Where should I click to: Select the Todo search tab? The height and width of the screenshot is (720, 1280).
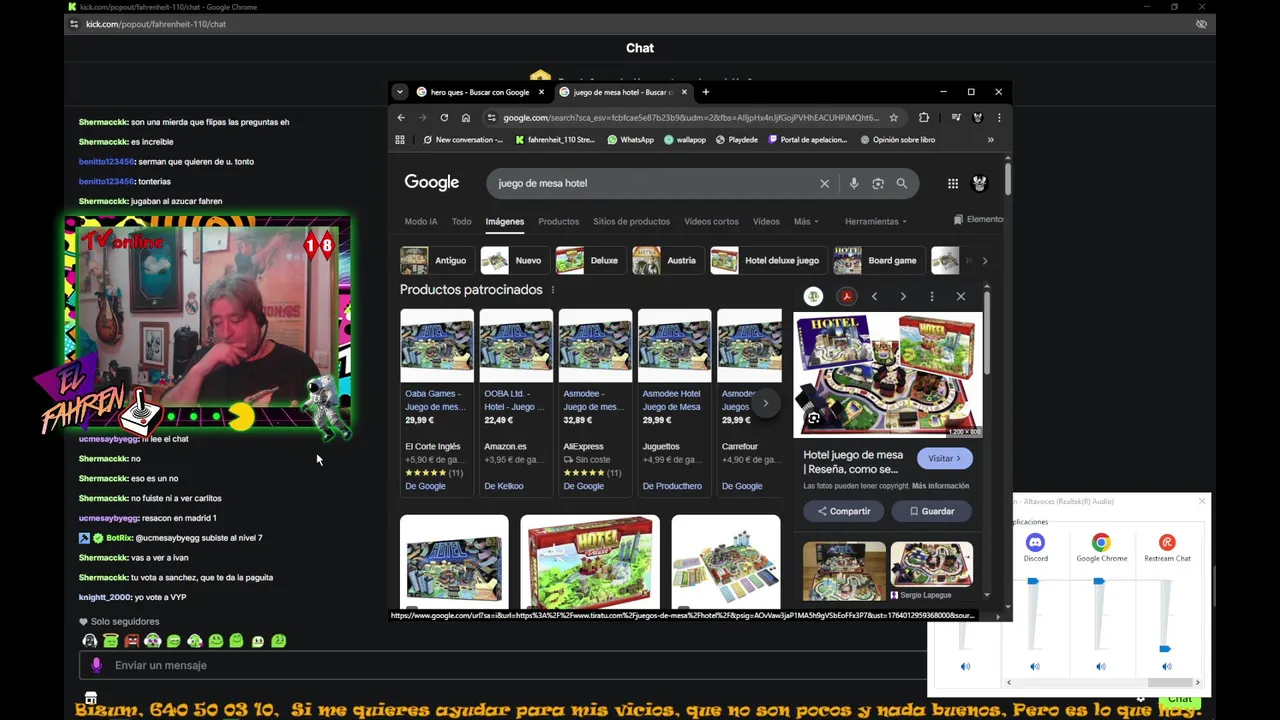coord(461,221)
